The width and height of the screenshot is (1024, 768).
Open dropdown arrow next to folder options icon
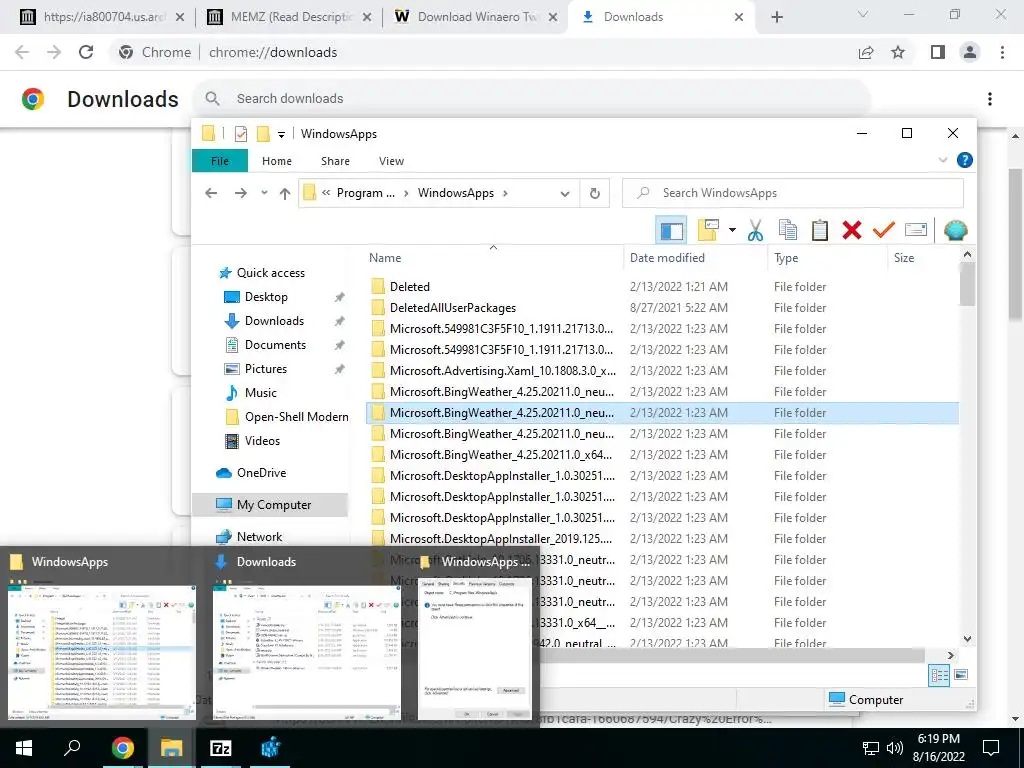click(732, 230)
